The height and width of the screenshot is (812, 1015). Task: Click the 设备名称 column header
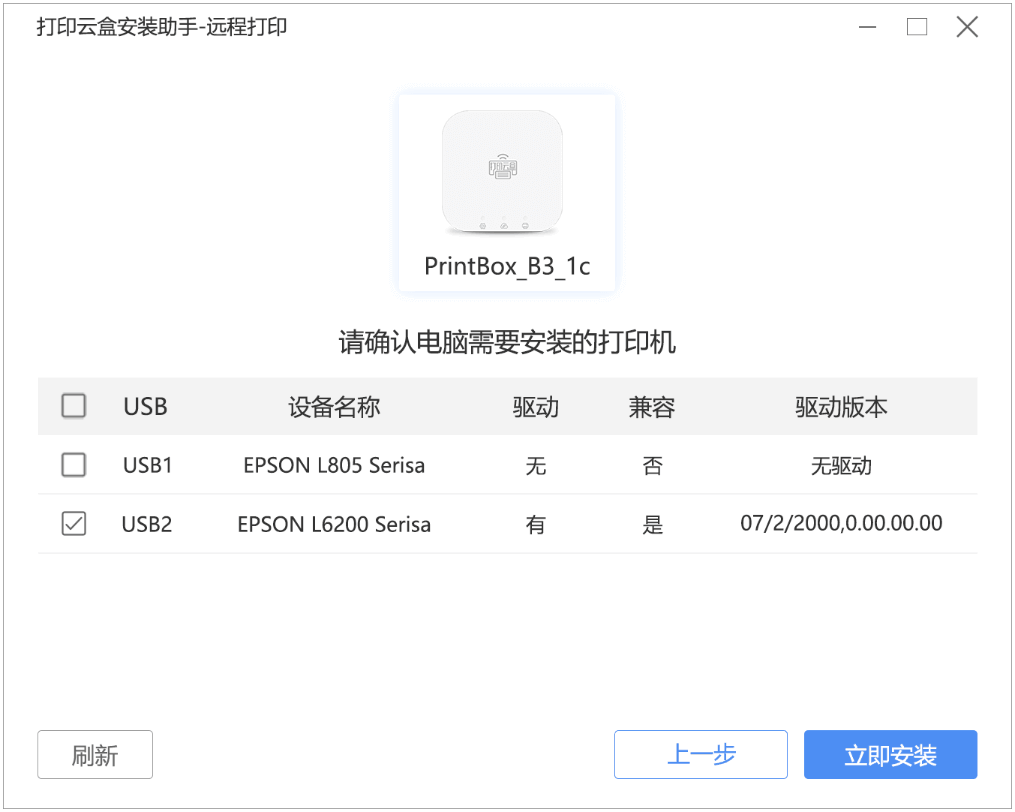(x=334, y=407)
